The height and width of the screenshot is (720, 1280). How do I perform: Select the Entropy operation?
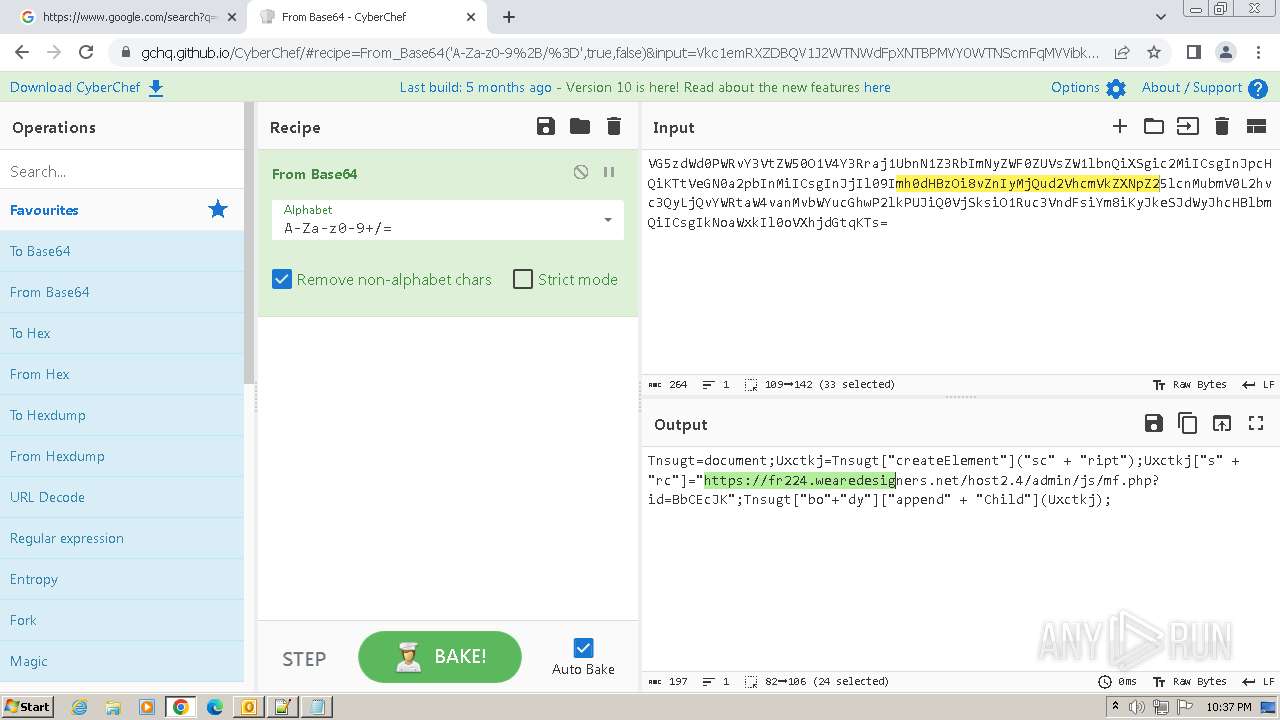pyautogui.click(x=122, y=579)
